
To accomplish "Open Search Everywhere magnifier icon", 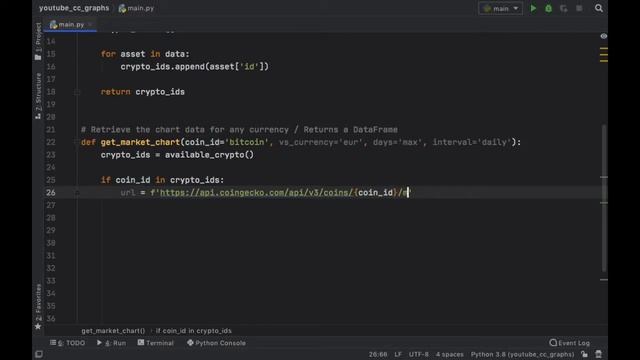I will pos(598,8).
